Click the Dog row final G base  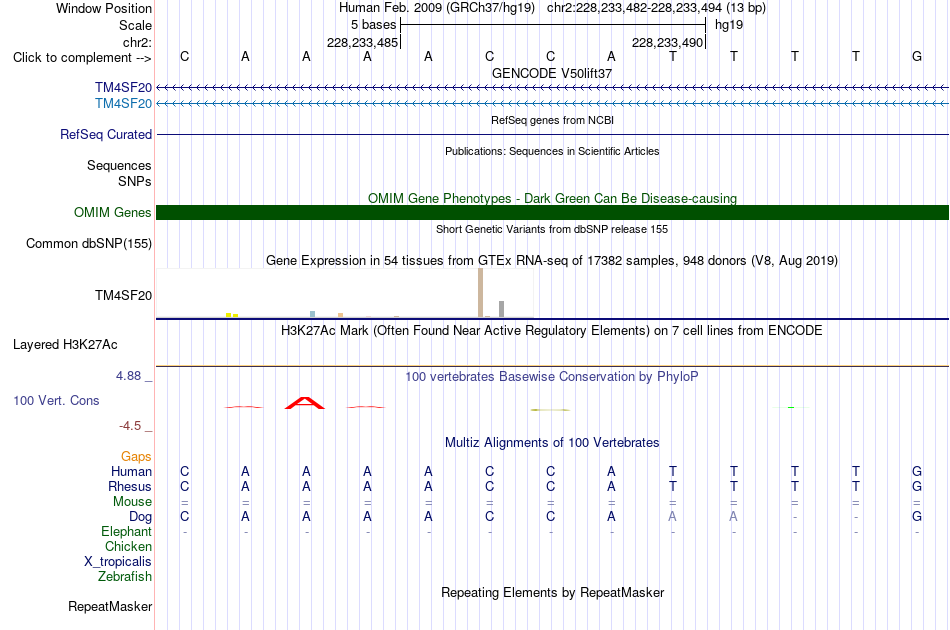(917, 516)
